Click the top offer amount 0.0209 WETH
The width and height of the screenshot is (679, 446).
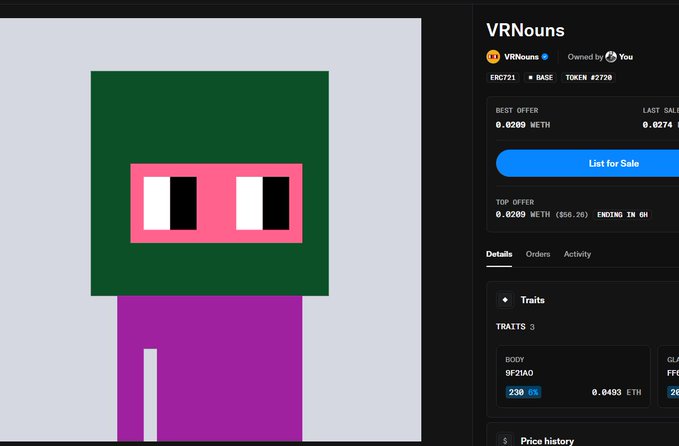[523, 214]
